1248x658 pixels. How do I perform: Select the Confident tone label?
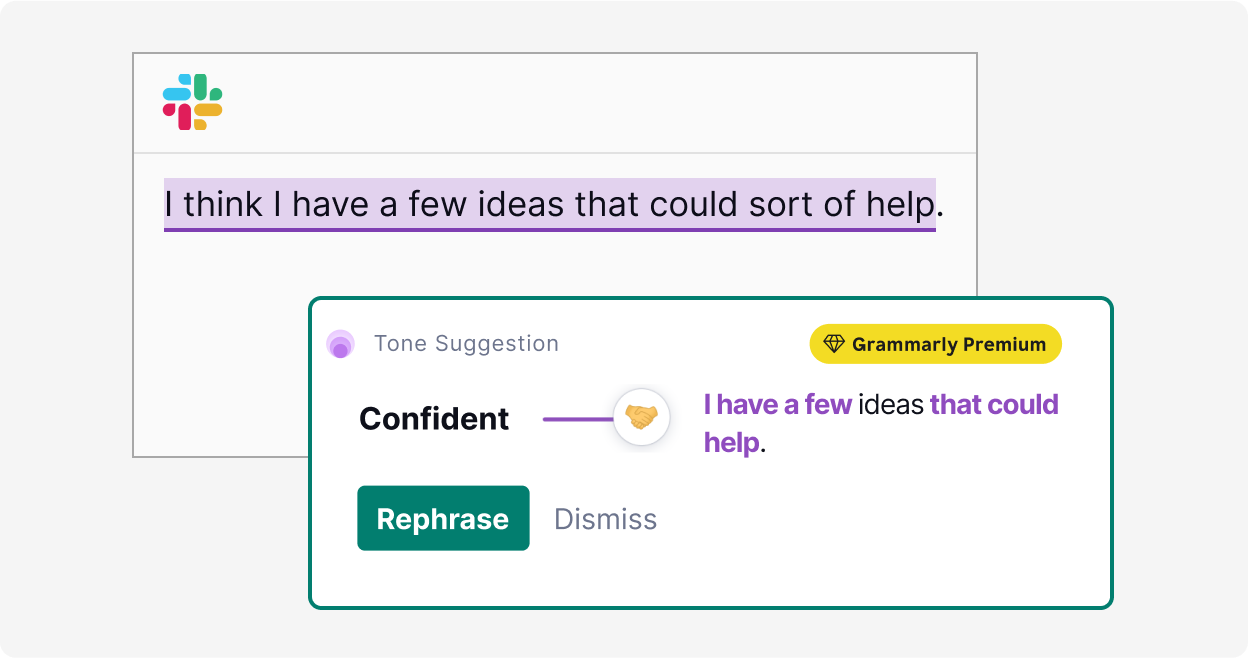coord(434,418)
